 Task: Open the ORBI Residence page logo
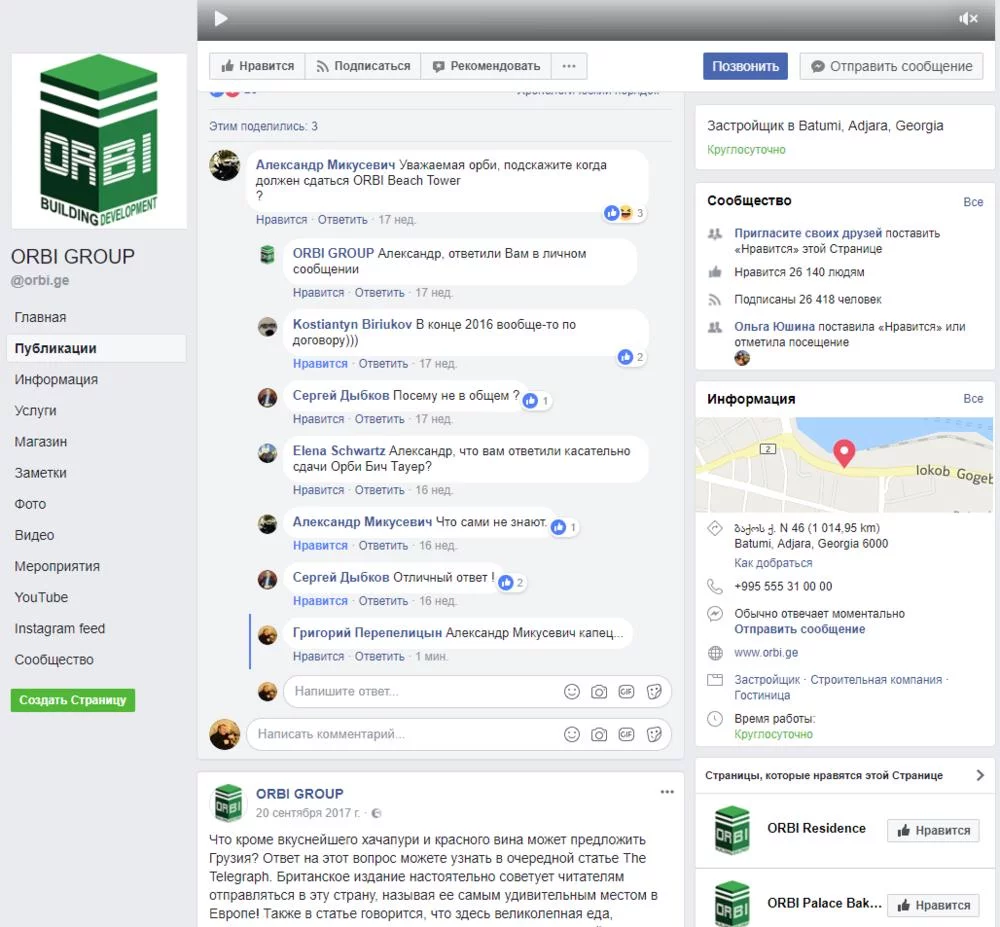(732, 830)
